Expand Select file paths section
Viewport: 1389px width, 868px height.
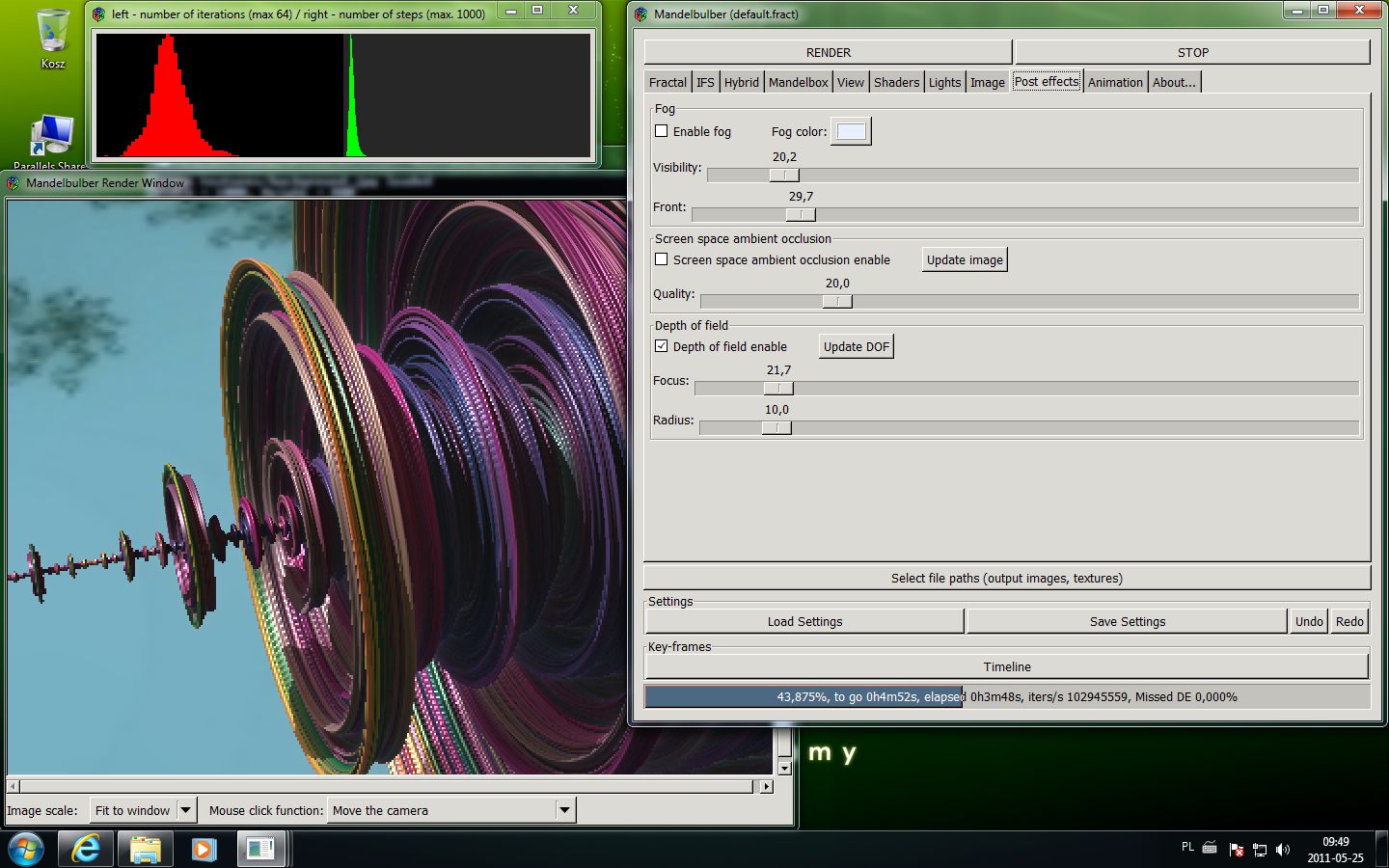pos(1006,578)
